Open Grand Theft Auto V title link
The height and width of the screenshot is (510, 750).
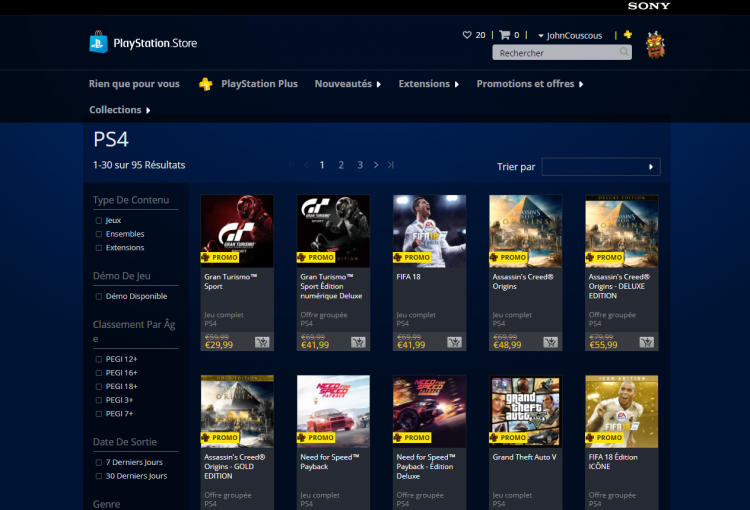click(x=524, y=457)
